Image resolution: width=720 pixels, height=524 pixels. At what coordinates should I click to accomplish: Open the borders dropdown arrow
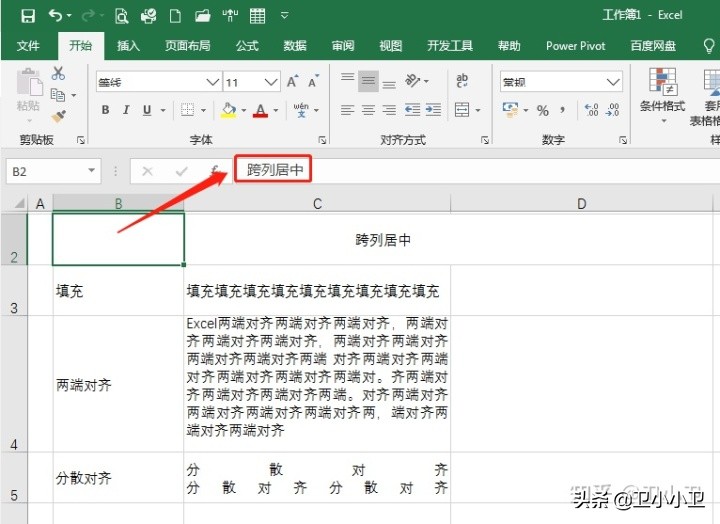click(x=203, y=110)
